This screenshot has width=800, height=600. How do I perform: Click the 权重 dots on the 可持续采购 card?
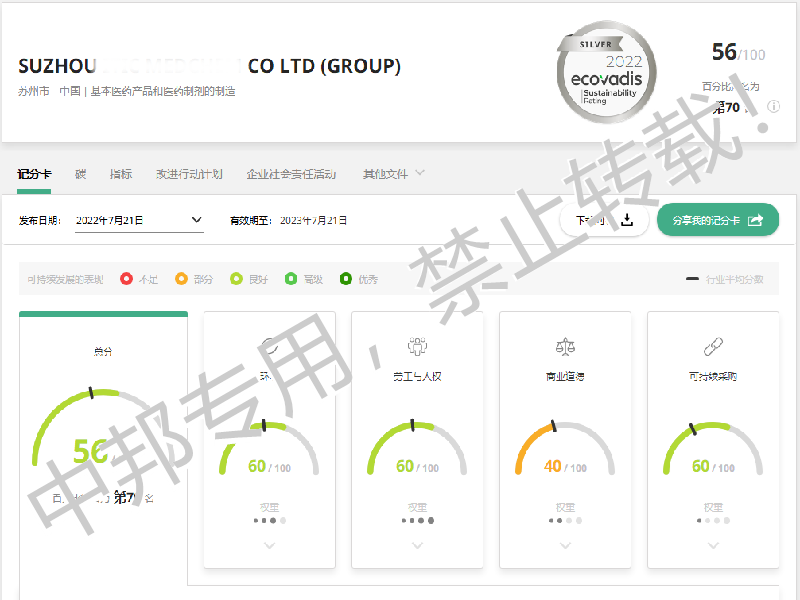[713, 520]
